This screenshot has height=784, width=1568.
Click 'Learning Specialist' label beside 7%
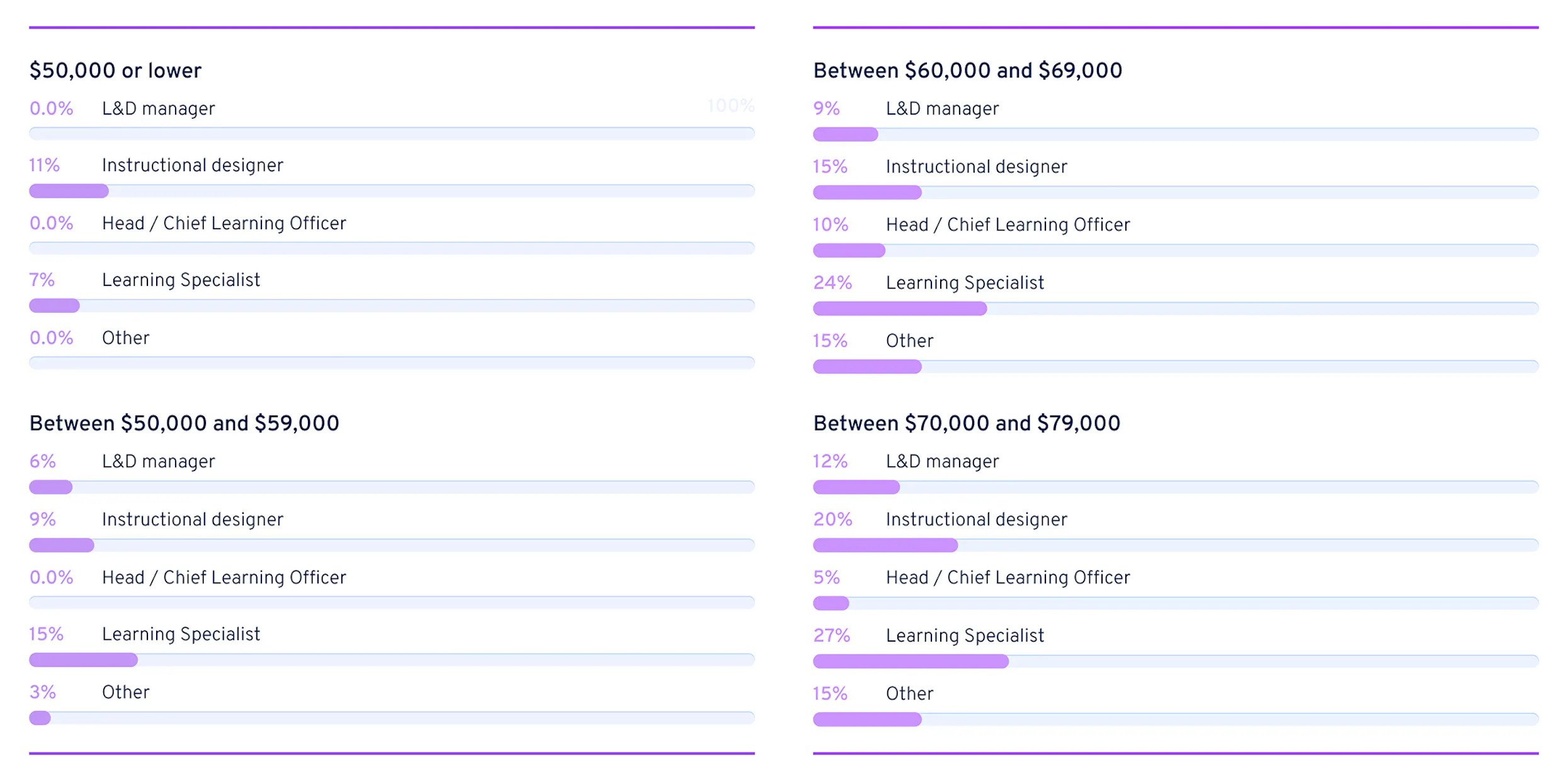[x=181, y=280]
